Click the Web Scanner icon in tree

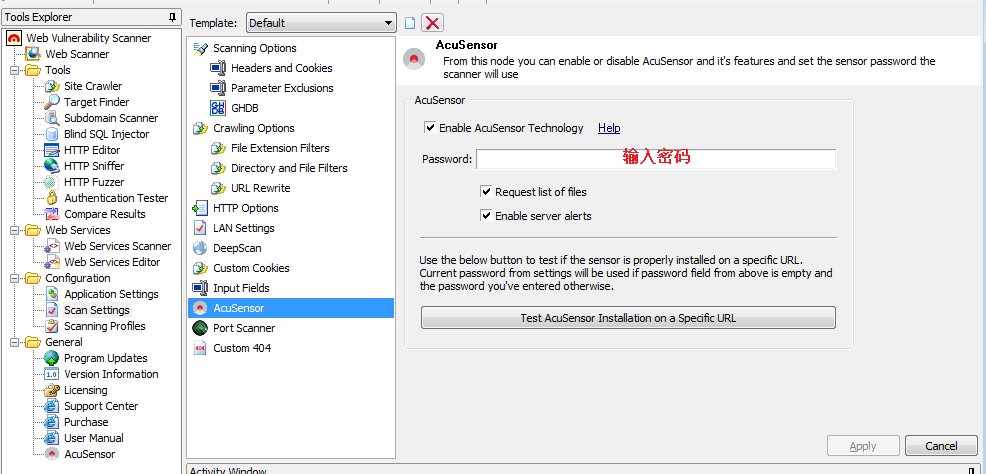(33, 54)
